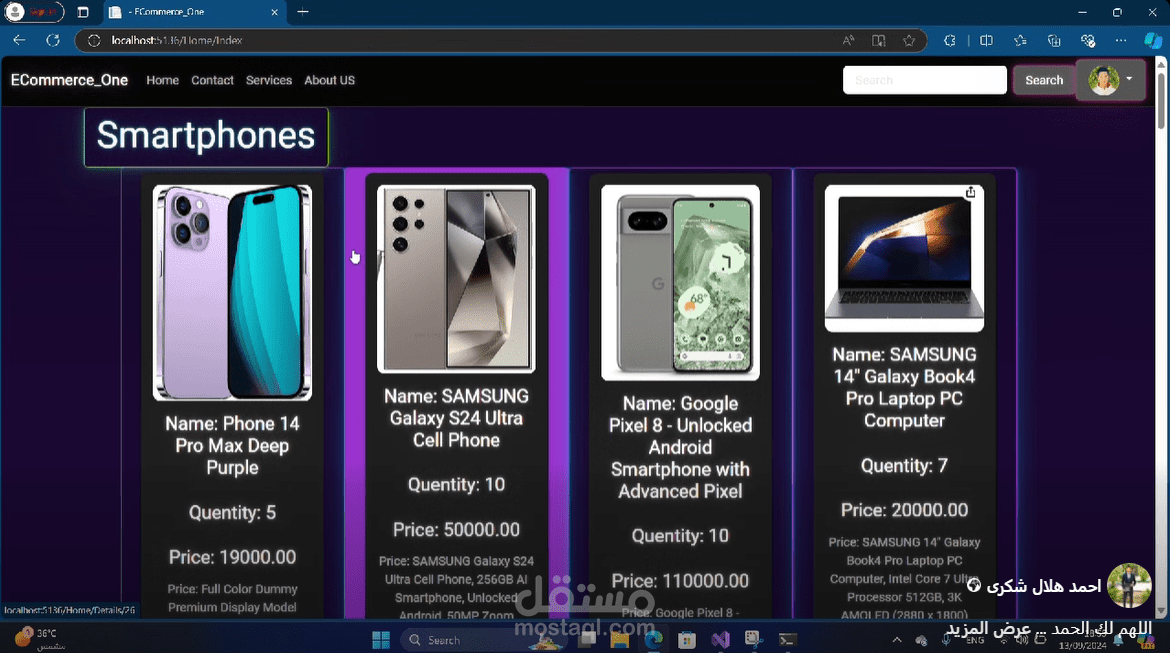The width and height of the screenshot is (1170, 653).
Task: Show hidden system tray icons chevron
Action: [897, 640]
